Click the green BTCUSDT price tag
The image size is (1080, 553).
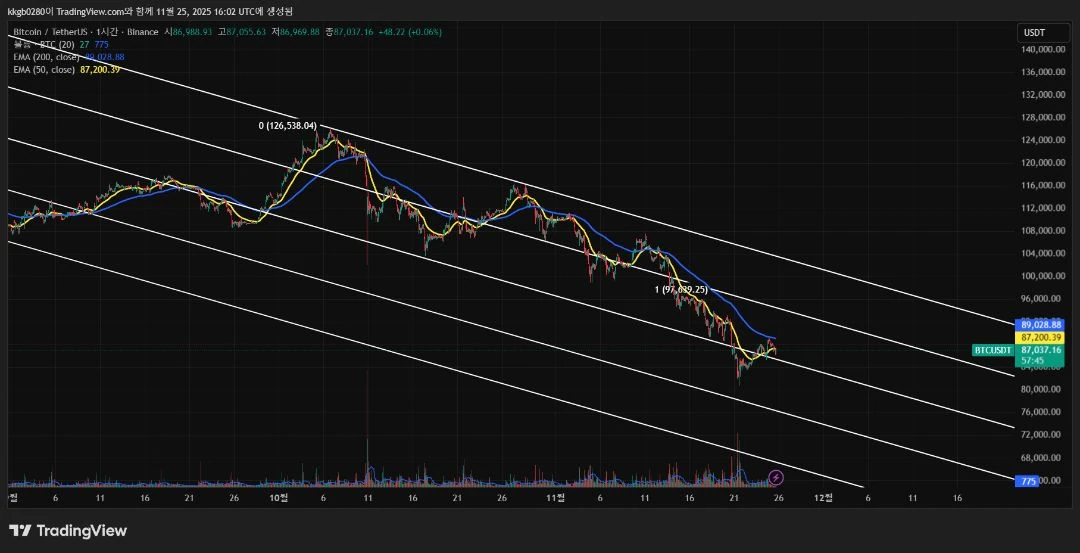click(993, 351)
